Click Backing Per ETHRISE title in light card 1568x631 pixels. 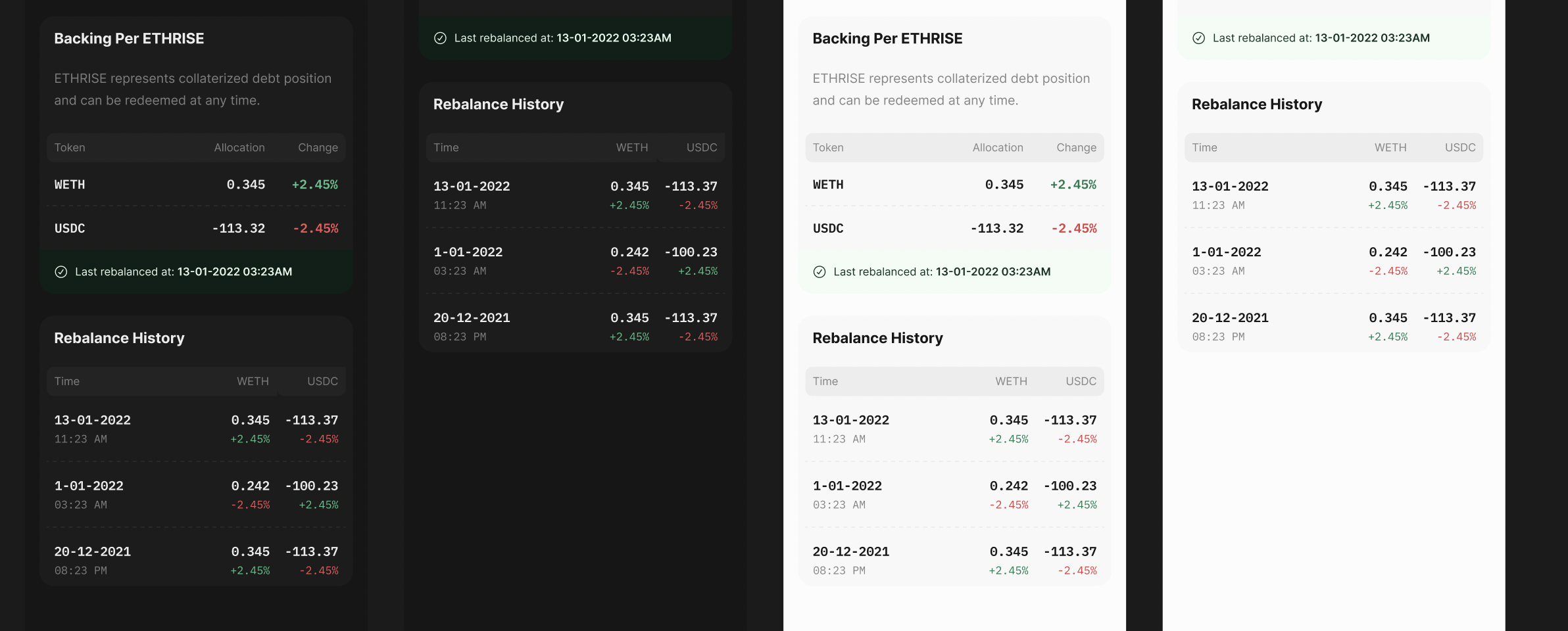tap(887, 39)
